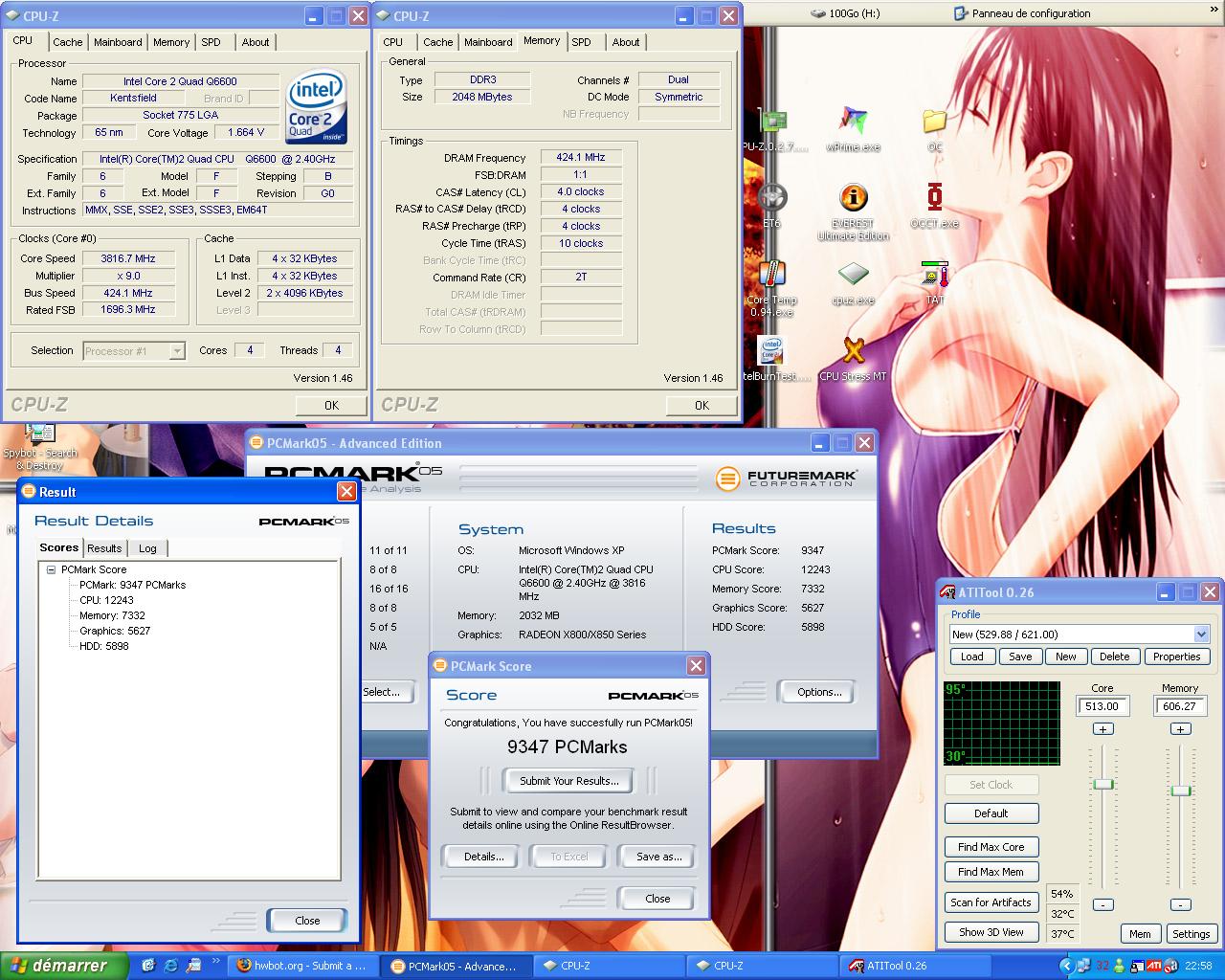Click Internet Explorer quick launch icon
This screenshot has width=1225, height=980.
pos(170,966)
